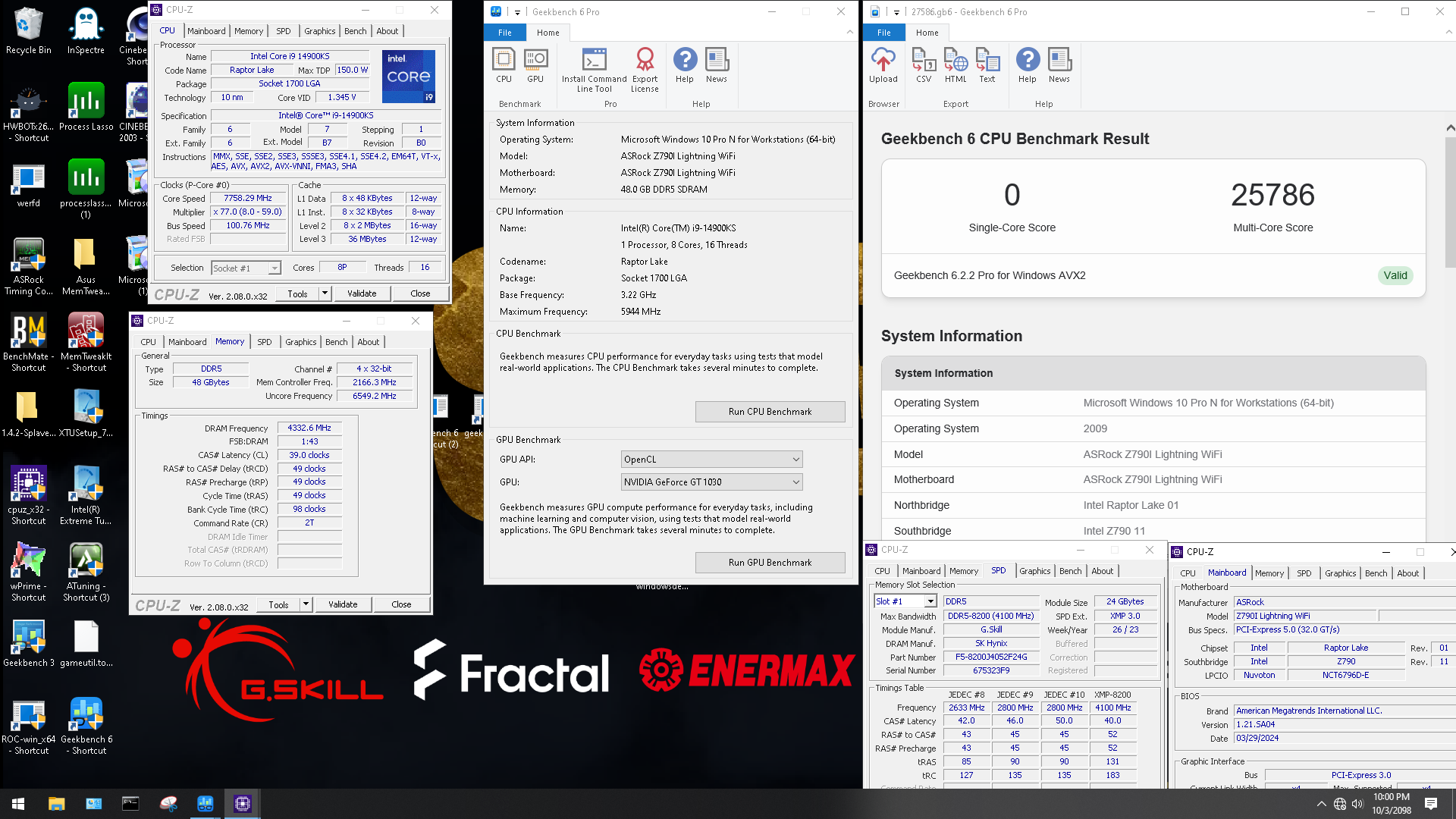Click Validate in Memory CPU-Z window
The height and width of the screenshot is (819, 1456).
point(343,604)
